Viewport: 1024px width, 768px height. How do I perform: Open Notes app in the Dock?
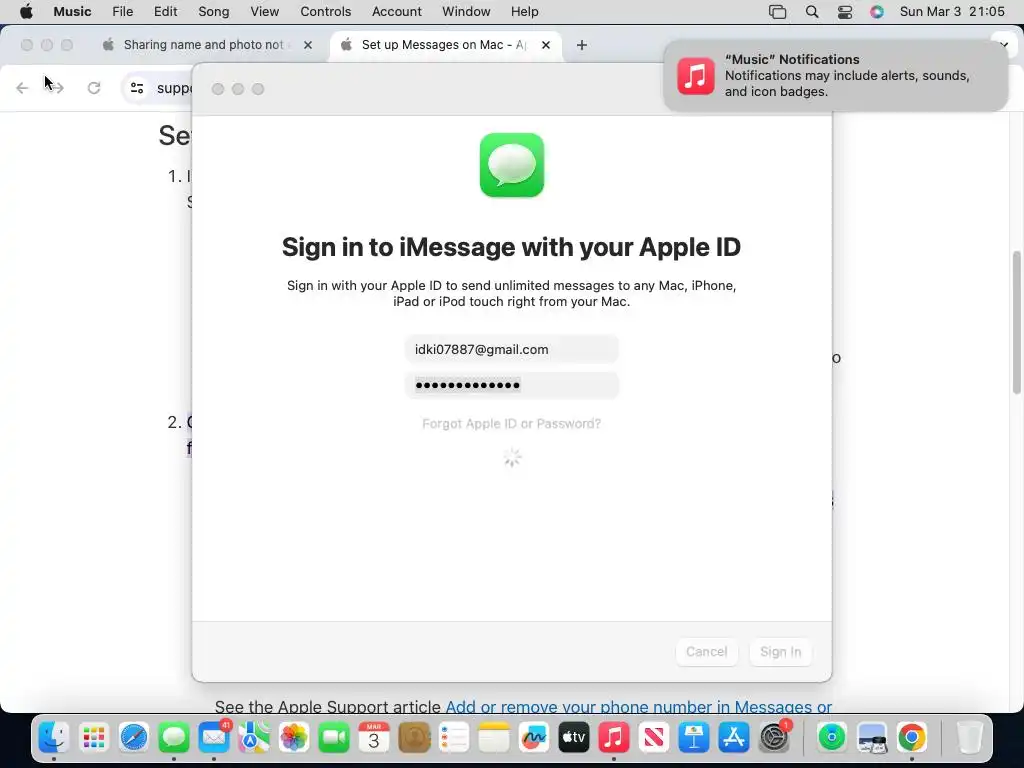tap(494, 737)
